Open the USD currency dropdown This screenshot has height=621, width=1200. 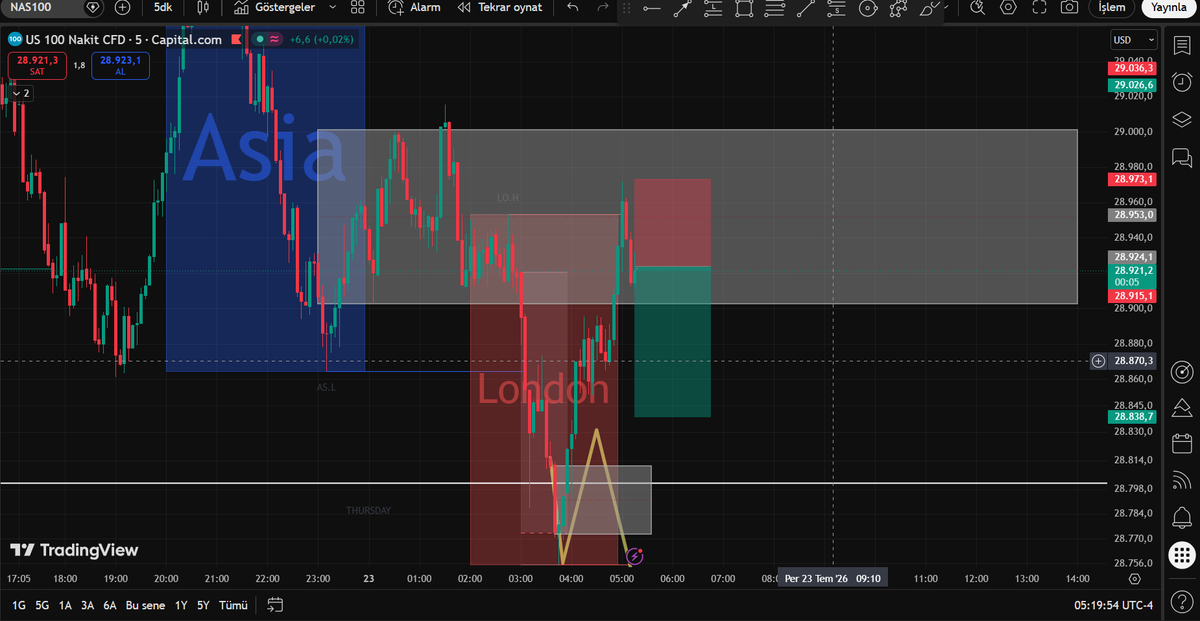[1133, 40]
